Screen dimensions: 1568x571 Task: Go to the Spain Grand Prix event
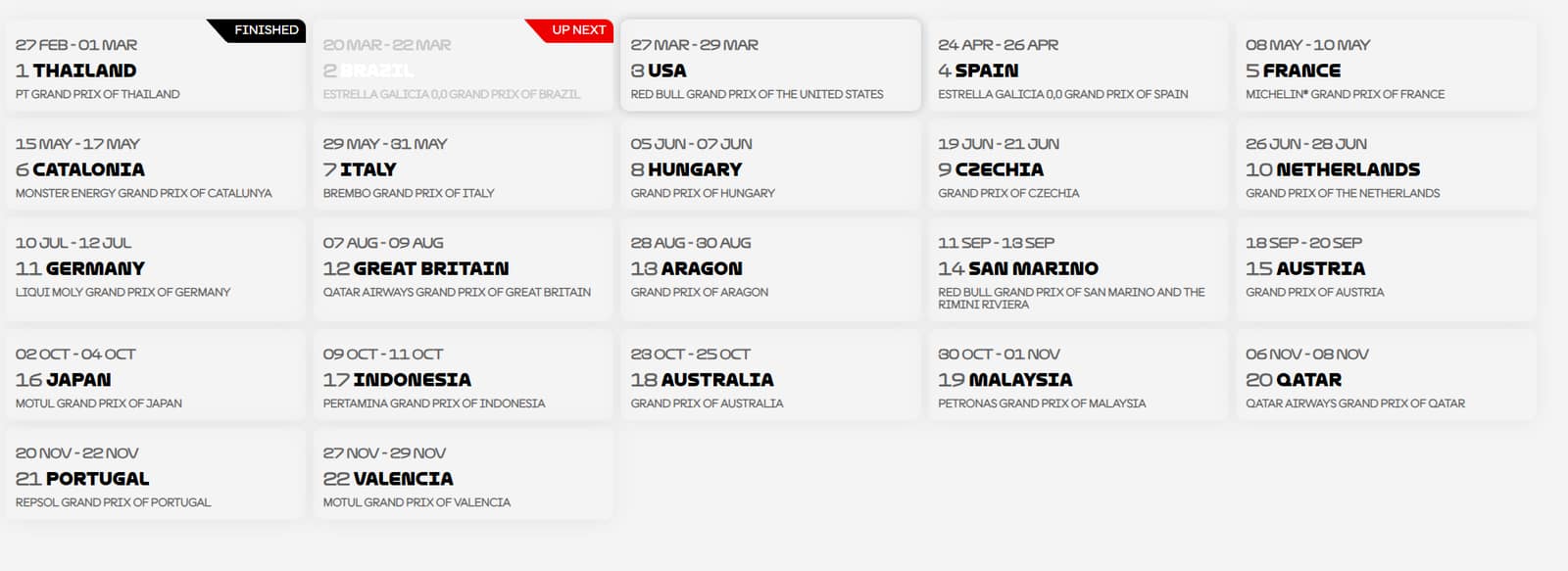1078,69
